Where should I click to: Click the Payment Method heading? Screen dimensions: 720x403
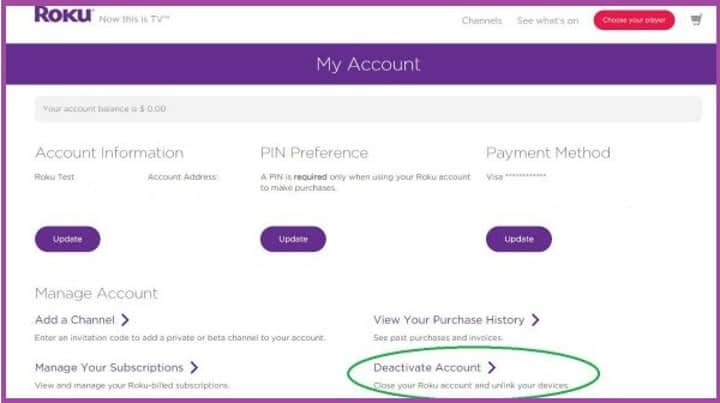tap(548, 153)
